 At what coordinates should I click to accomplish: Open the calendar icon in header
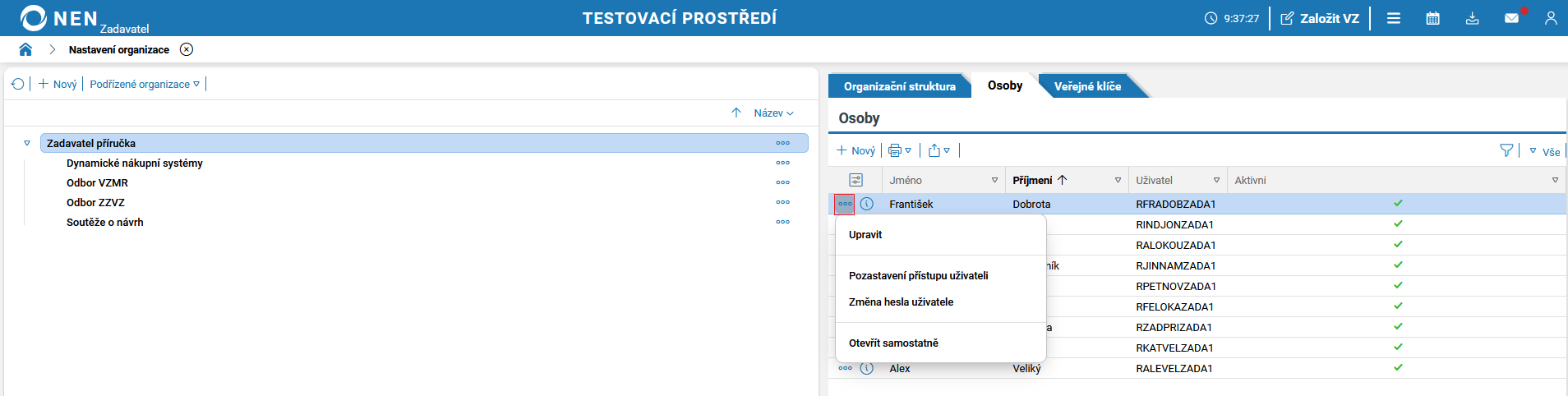click(x=1433, y=18)
